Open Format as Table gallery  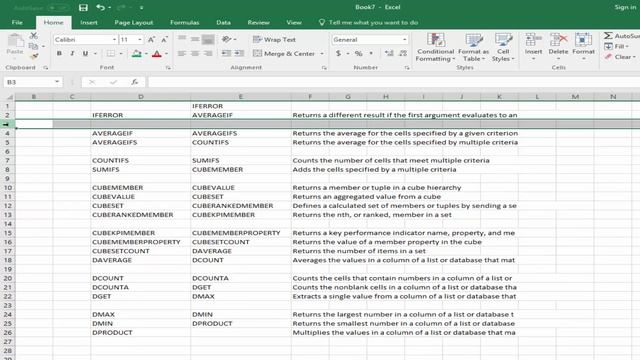coord(473,47)
